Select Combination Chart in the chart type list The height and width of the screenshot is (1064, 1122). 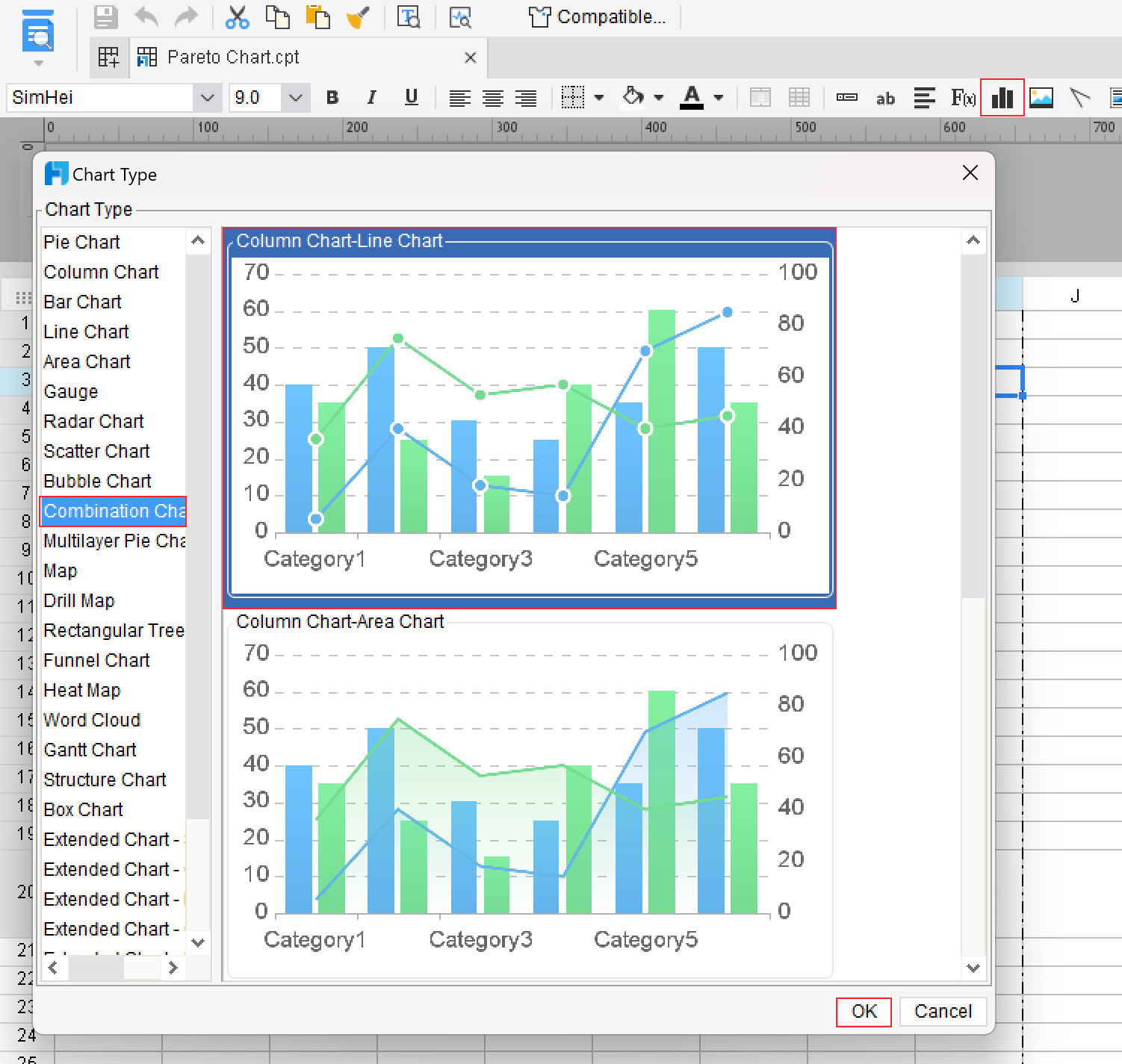click(x=112, y=511)
